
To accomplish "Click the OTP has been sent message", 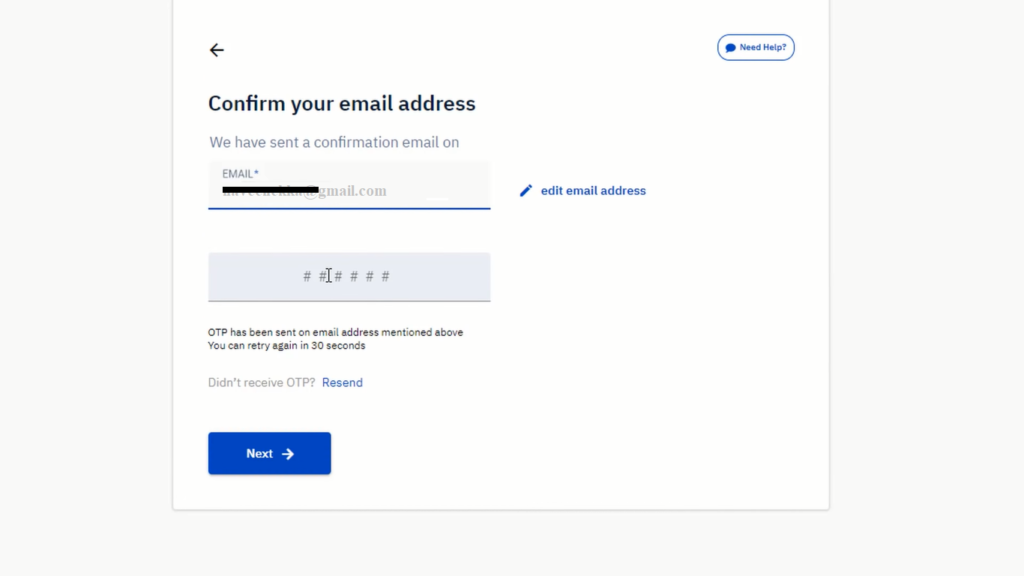I will click(335, 332).
